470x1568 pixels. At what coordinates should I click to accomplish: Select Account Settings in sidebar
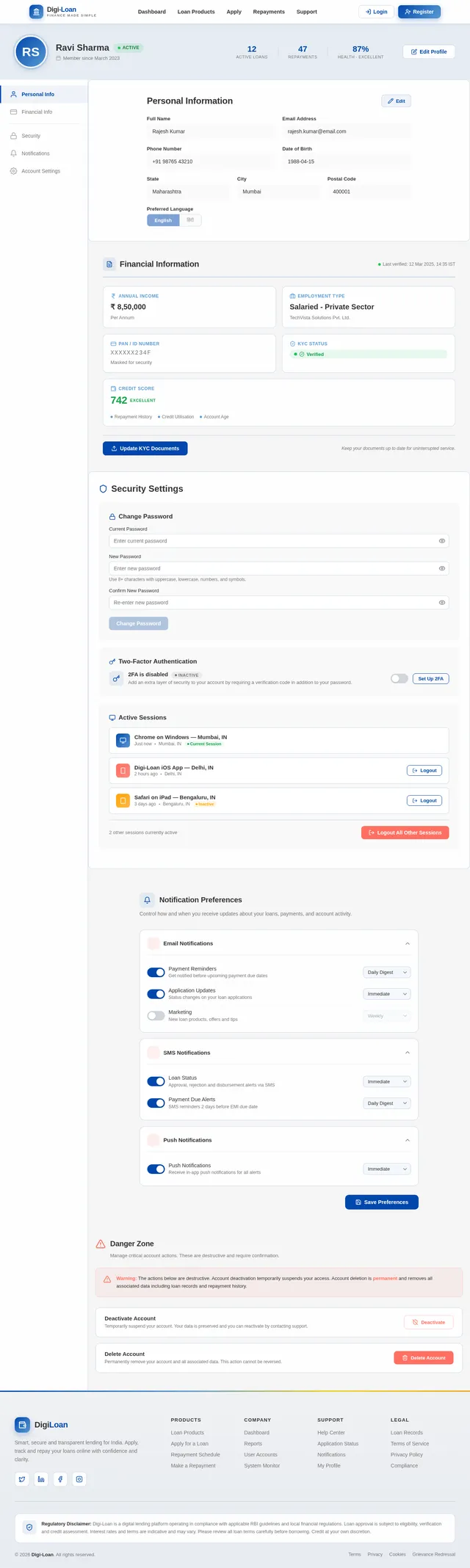pos(43,171)
